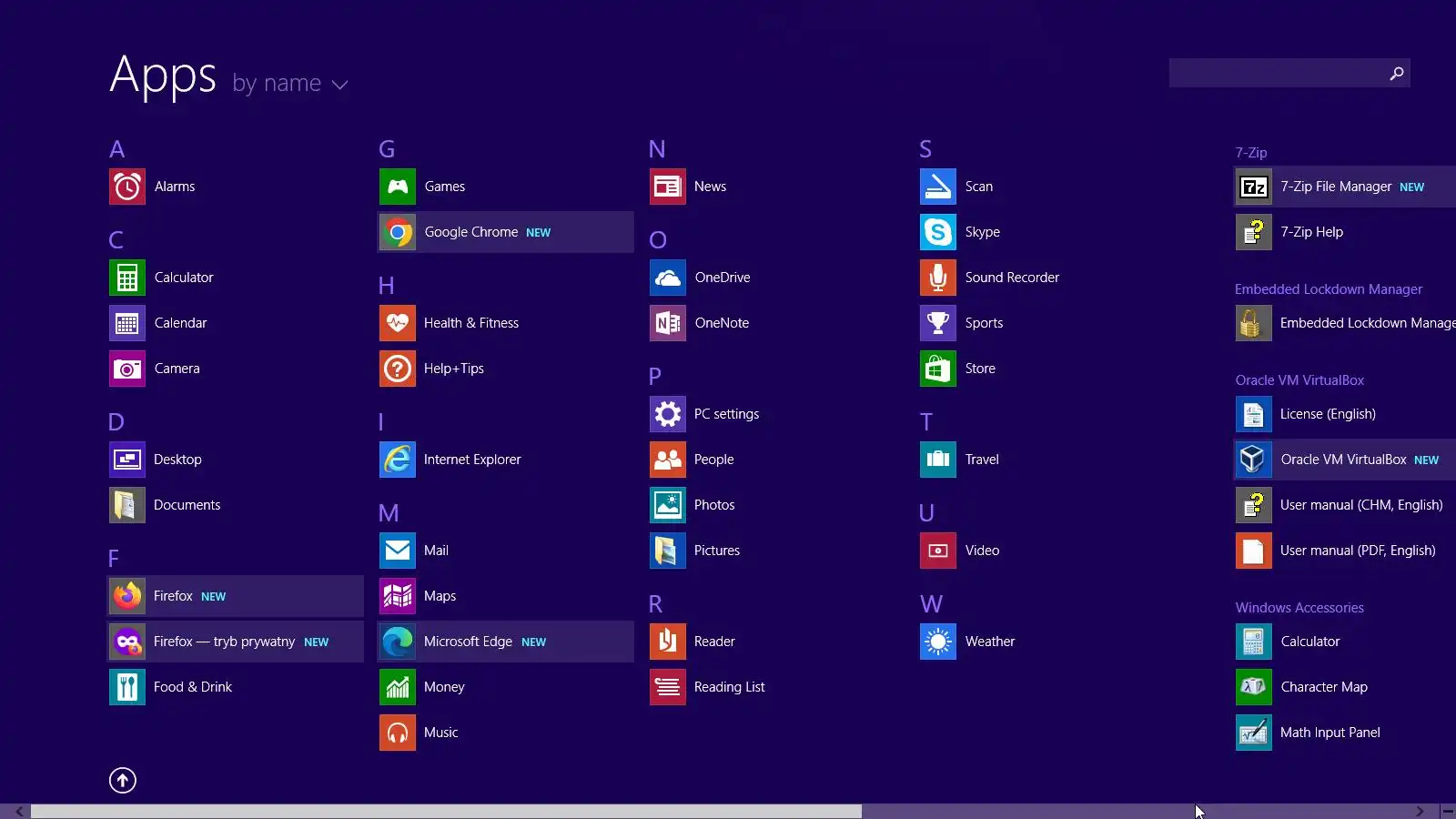Open the People app icon
1456x819 pixels.
click(x=668, y=460)
